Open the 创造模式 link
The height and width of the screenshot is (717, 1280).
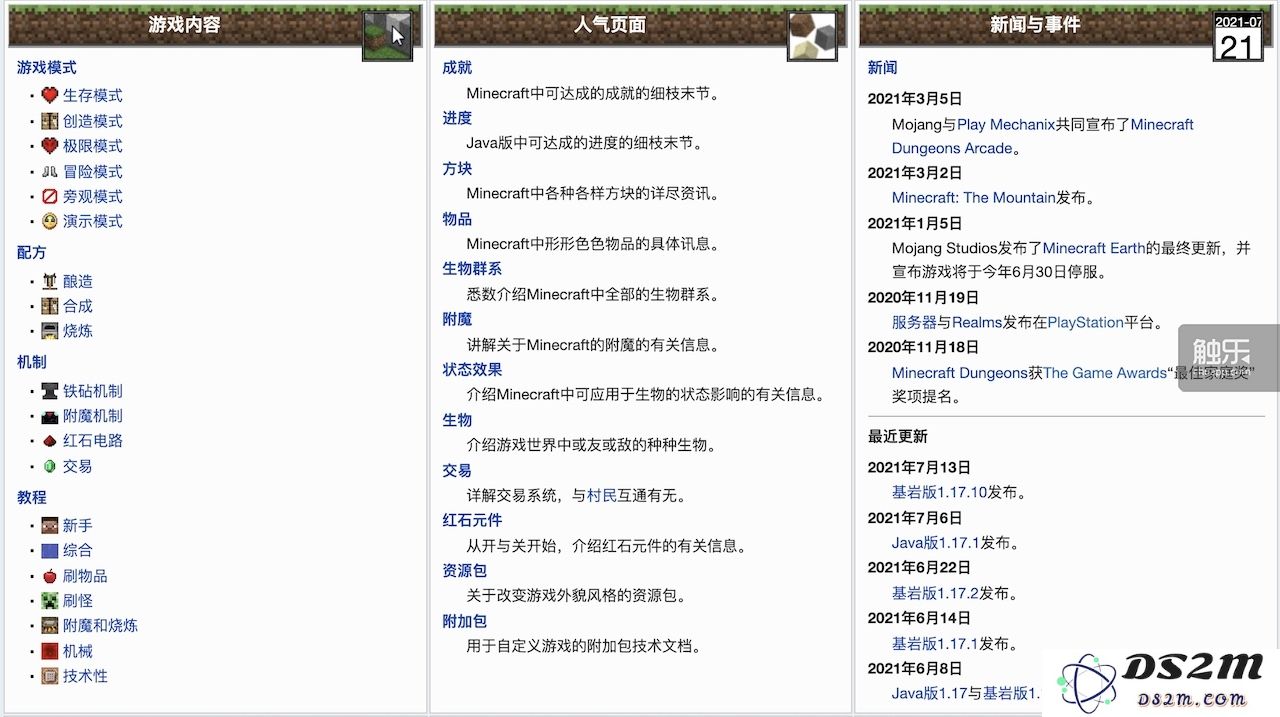coord(93,121)
